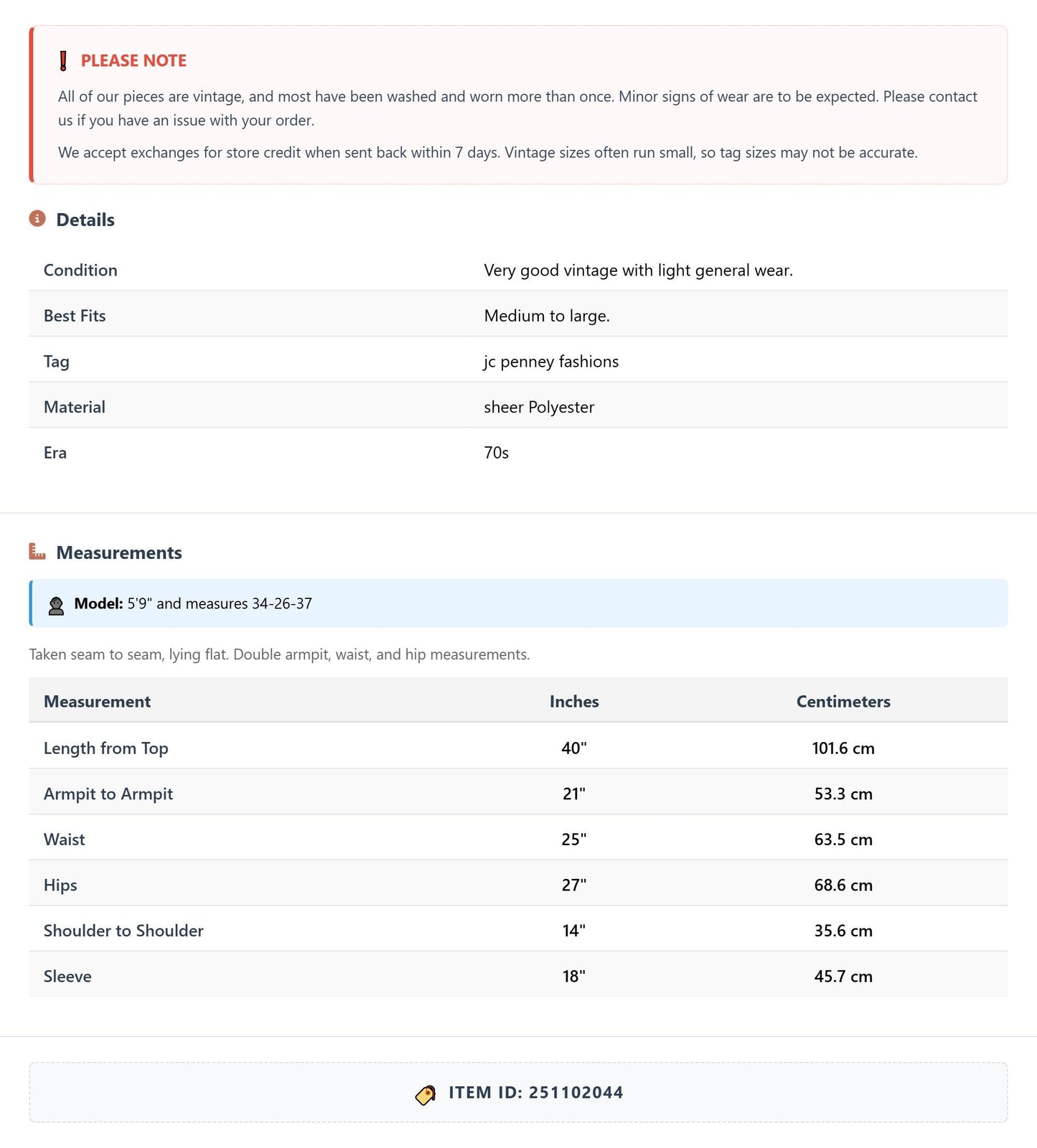Click the Hips 68.6 cm cell
The image size is (1037, 1148).
point(843,885)
